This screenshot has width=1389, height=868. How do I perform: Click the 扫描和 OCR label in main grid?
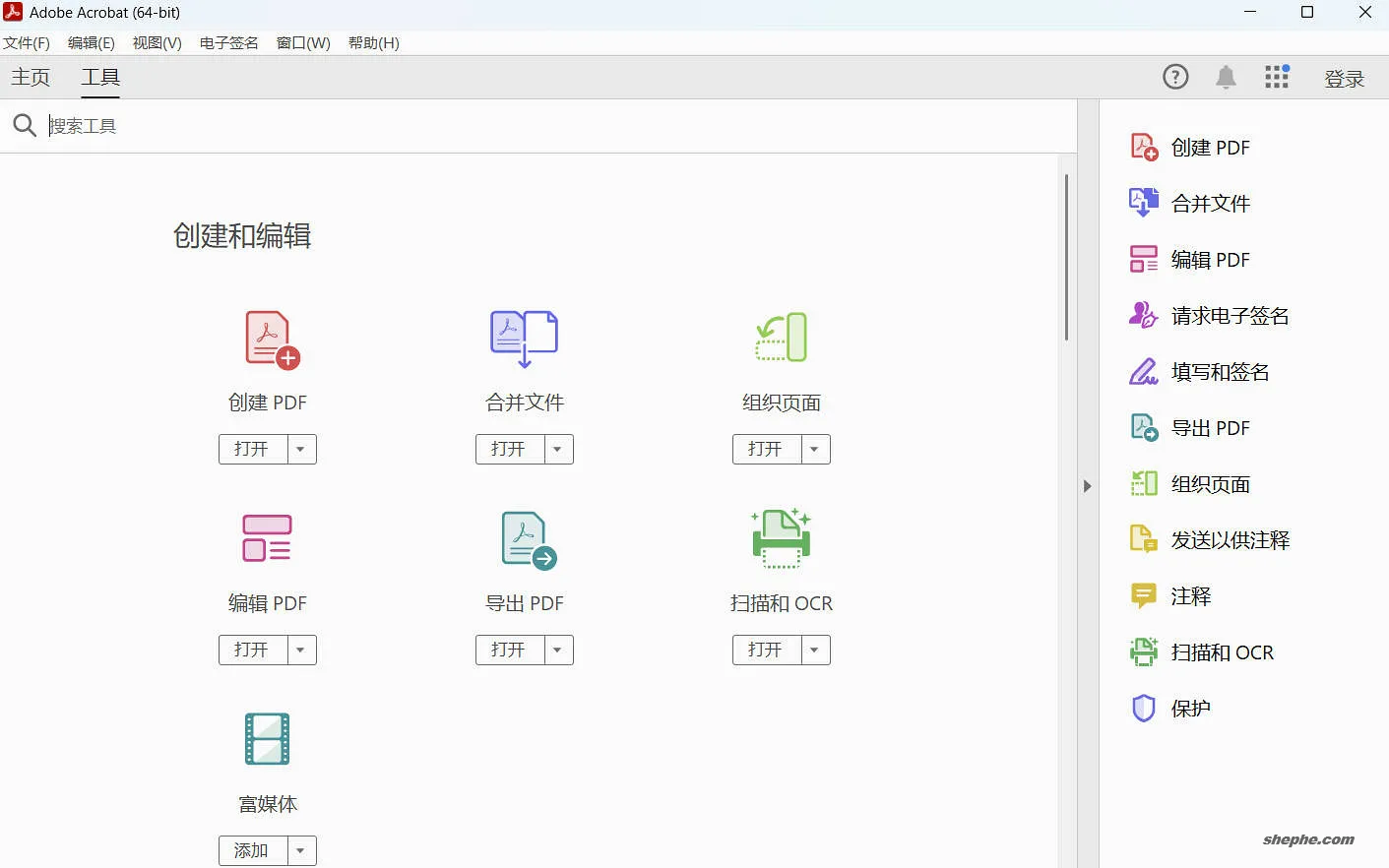[x=782, y=603]
